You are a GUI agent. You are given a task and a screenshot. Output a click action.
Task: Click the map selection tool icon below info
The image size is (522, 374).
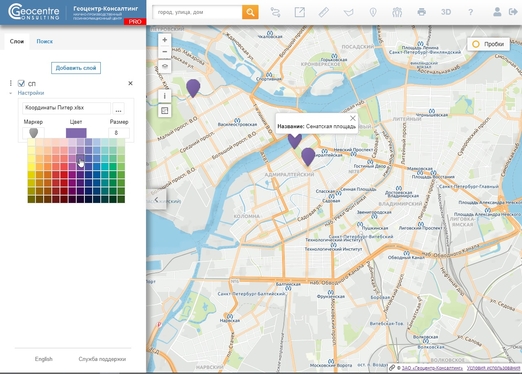[165, 111]
